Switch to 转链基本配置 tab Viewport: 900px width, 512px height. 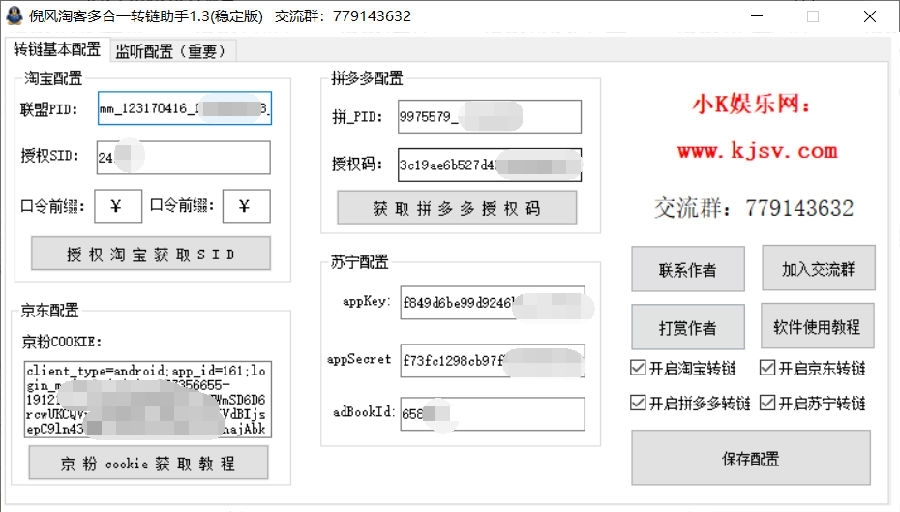pos(57,50)
